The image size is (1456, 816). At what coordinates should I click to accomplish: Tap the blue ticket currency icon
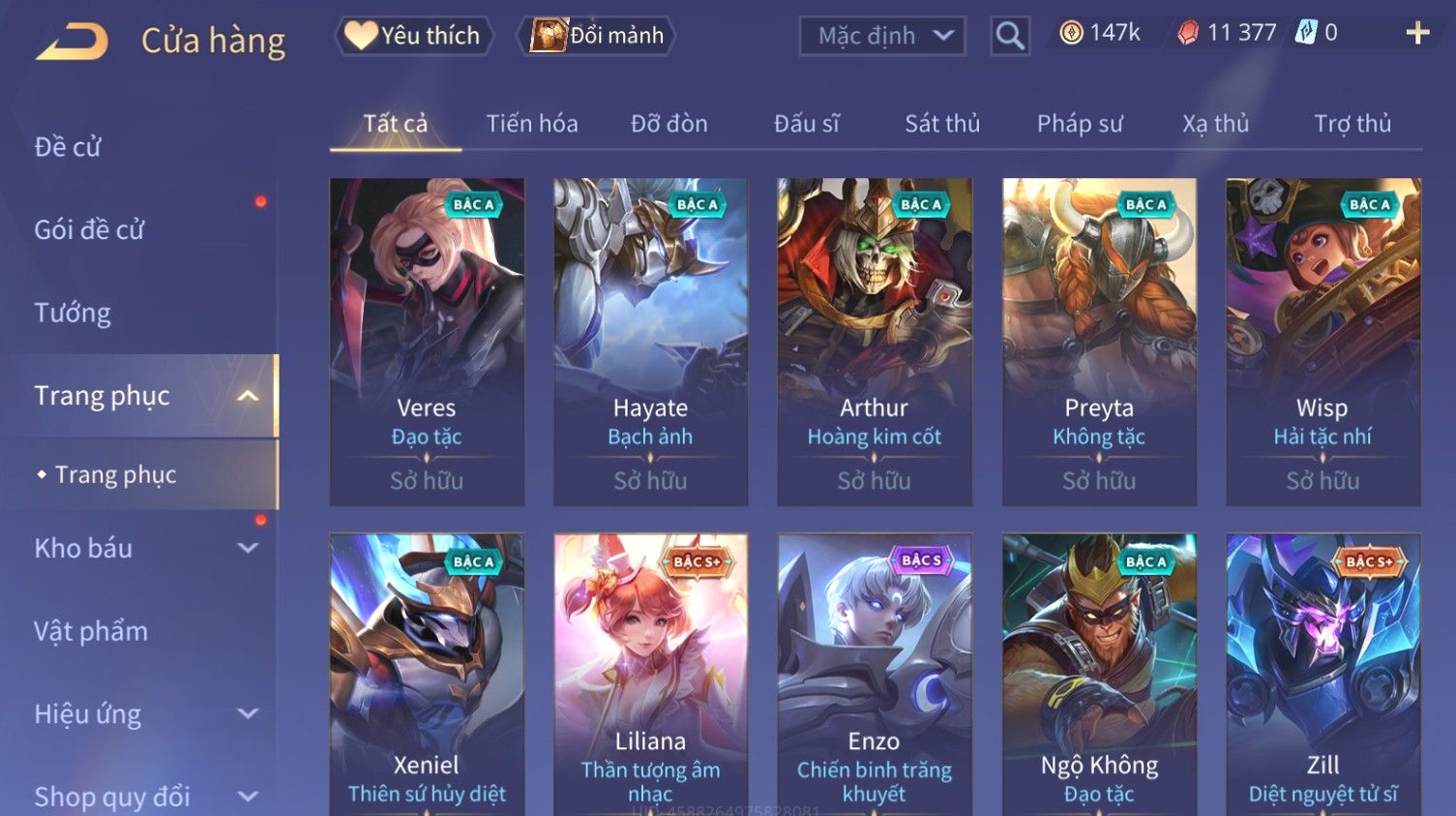(x=1306, y=33)
